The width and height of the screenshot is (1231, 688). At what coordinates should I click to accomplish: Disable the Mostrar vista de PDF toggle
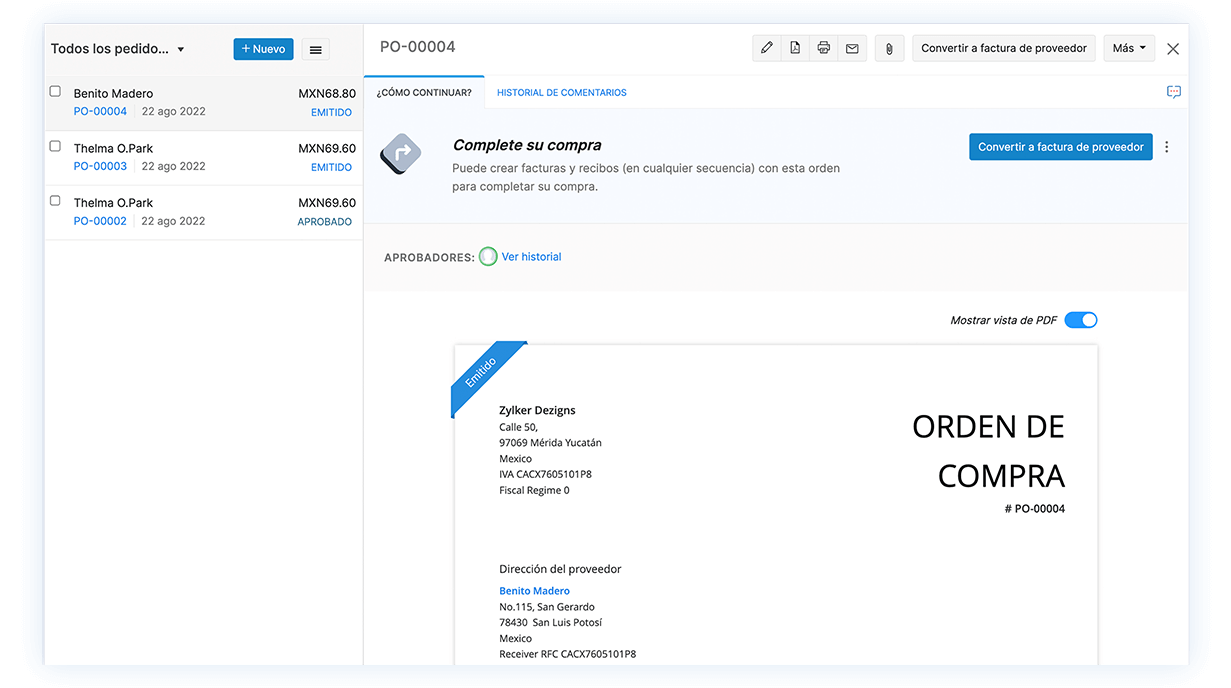1080,319
